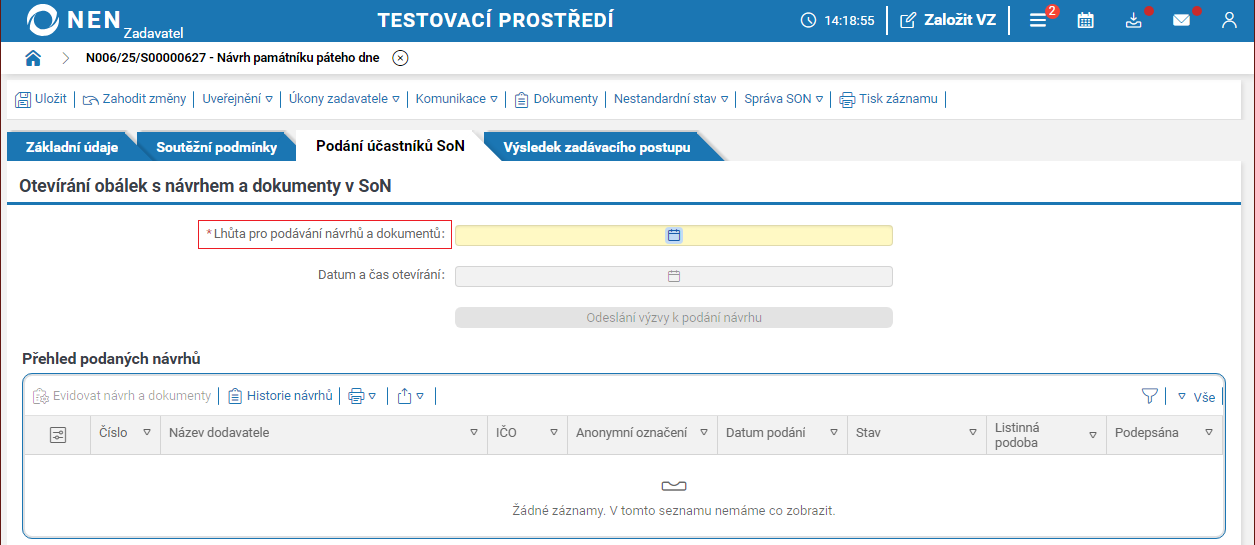
Task: Open the export dropdown in table toolbar
Action: [x=410, y=396]
